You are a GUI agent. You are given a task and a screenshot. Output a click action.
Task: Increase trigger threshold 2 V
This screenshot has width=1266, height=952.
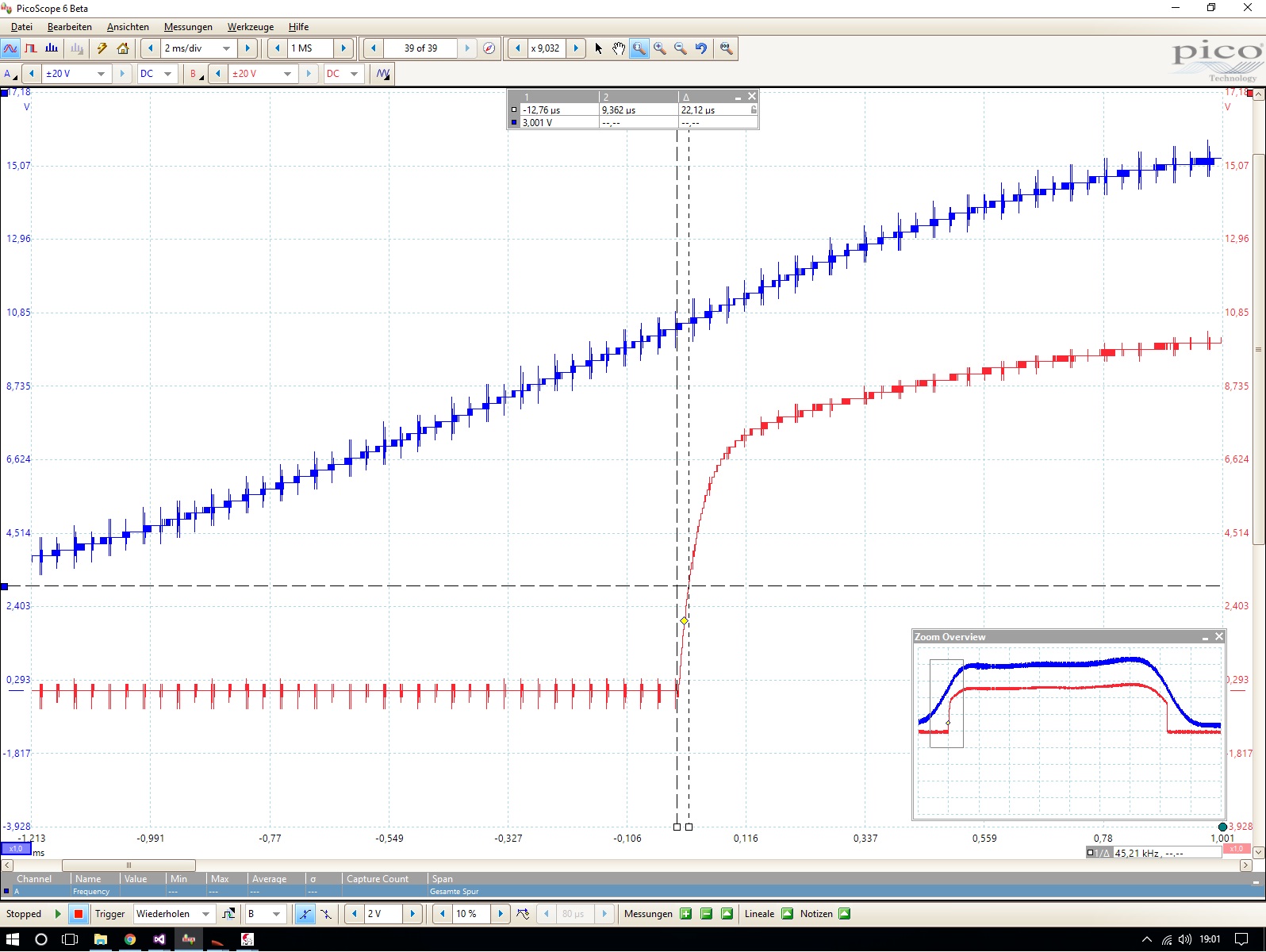point(412,914)
